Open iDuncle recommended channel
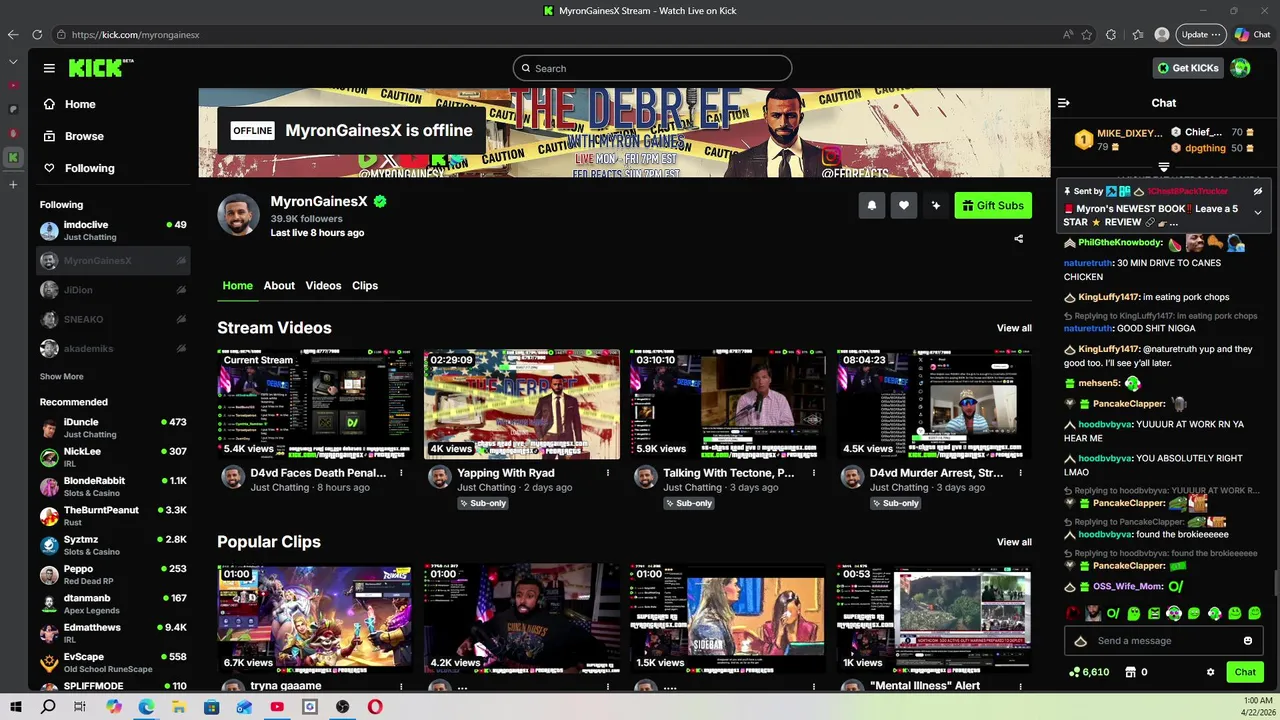Screen dimensions: 1280x720 coord(113,428)
